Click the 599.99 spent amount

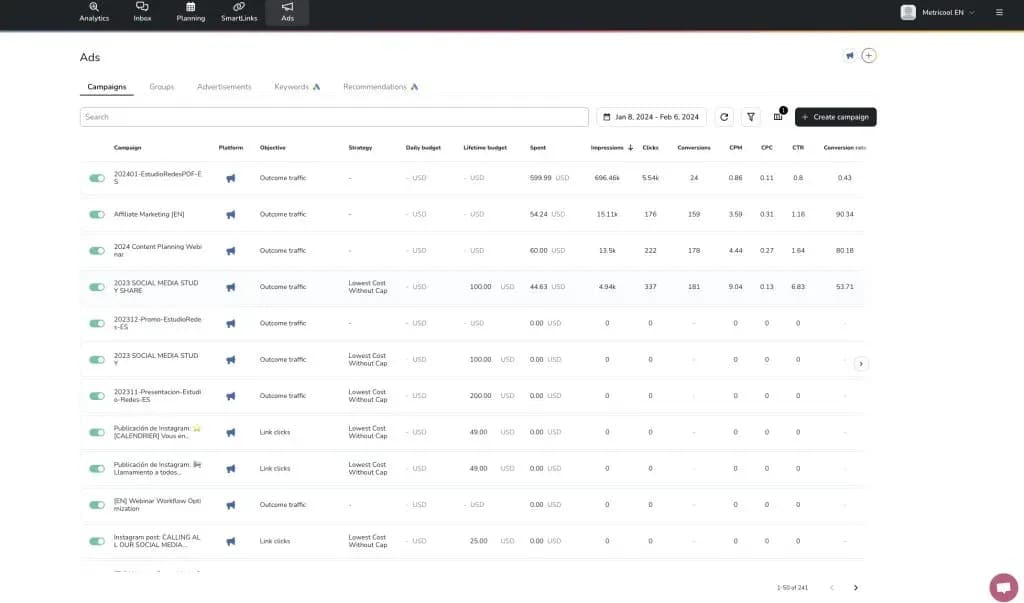541,178
